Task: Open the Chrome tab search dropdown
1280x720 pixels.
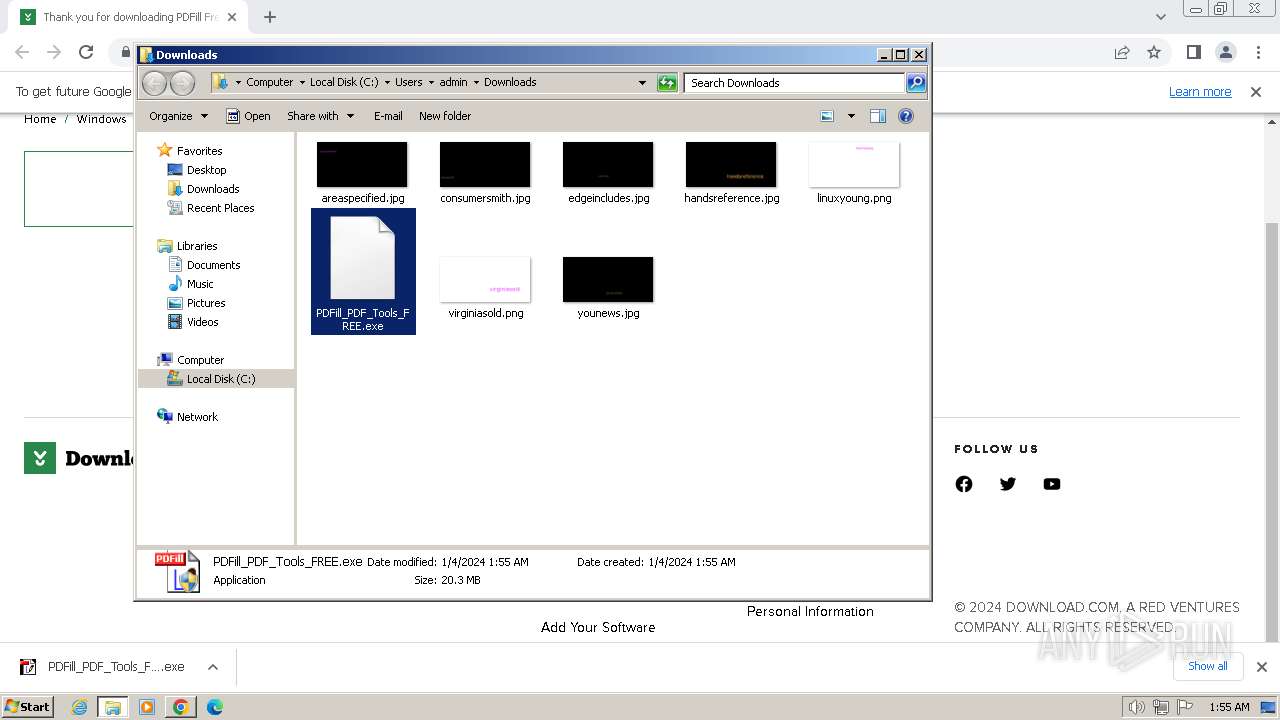Action: click(x=1160, y=17)
